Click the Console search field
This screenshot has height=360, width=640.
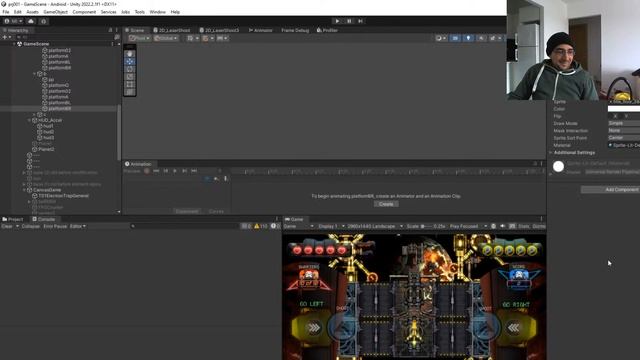pos(184,226)
